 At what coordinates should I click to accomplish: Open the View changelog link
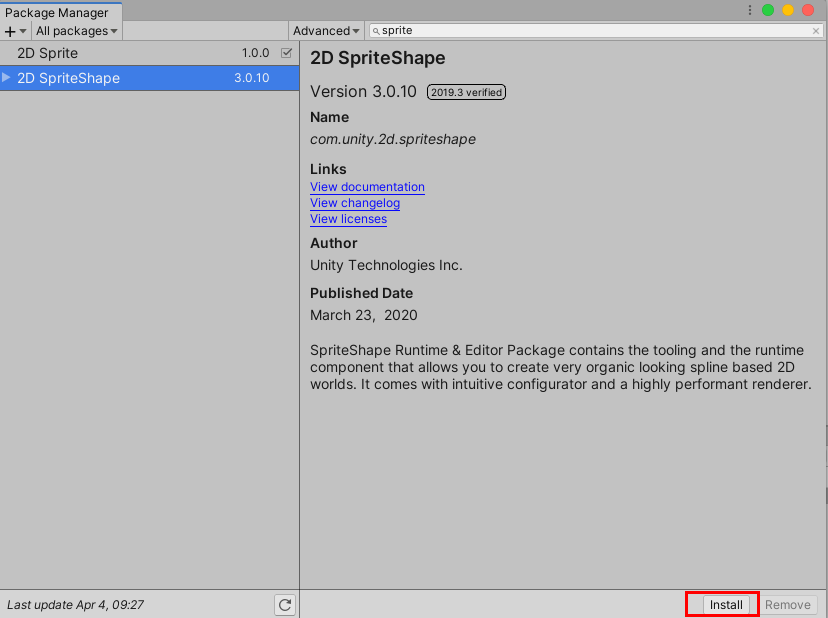[354, 203]
